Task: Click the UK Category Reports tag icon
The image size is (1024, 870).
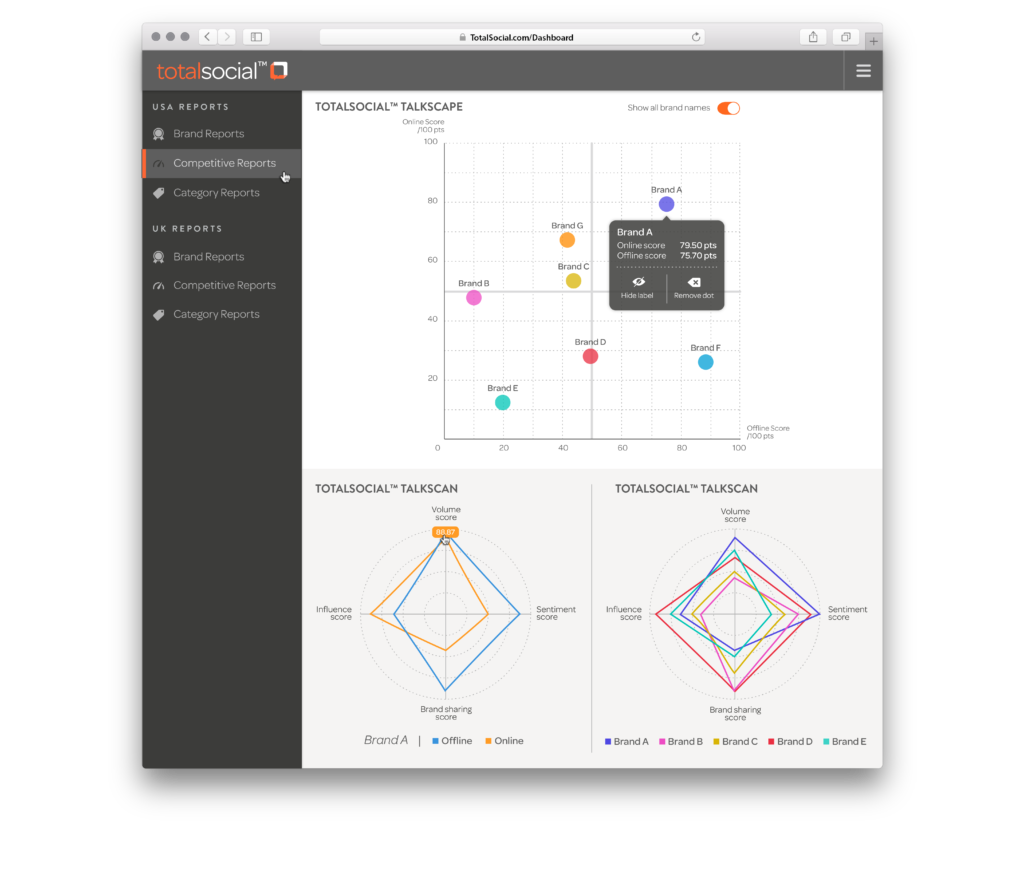Action: (159, 315)
